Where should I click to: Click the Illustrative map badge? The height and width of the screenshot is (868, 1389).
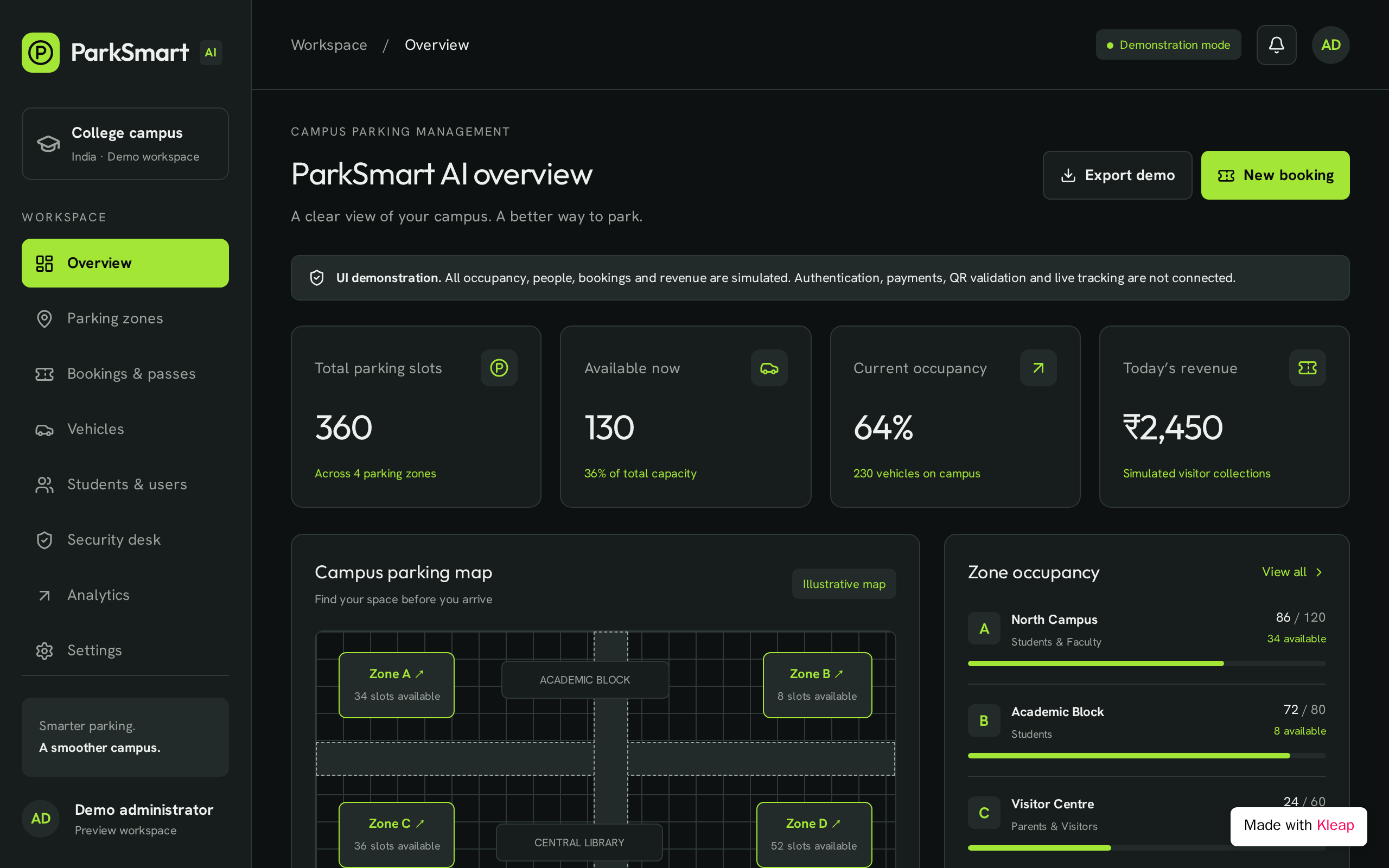click(844, 584)
